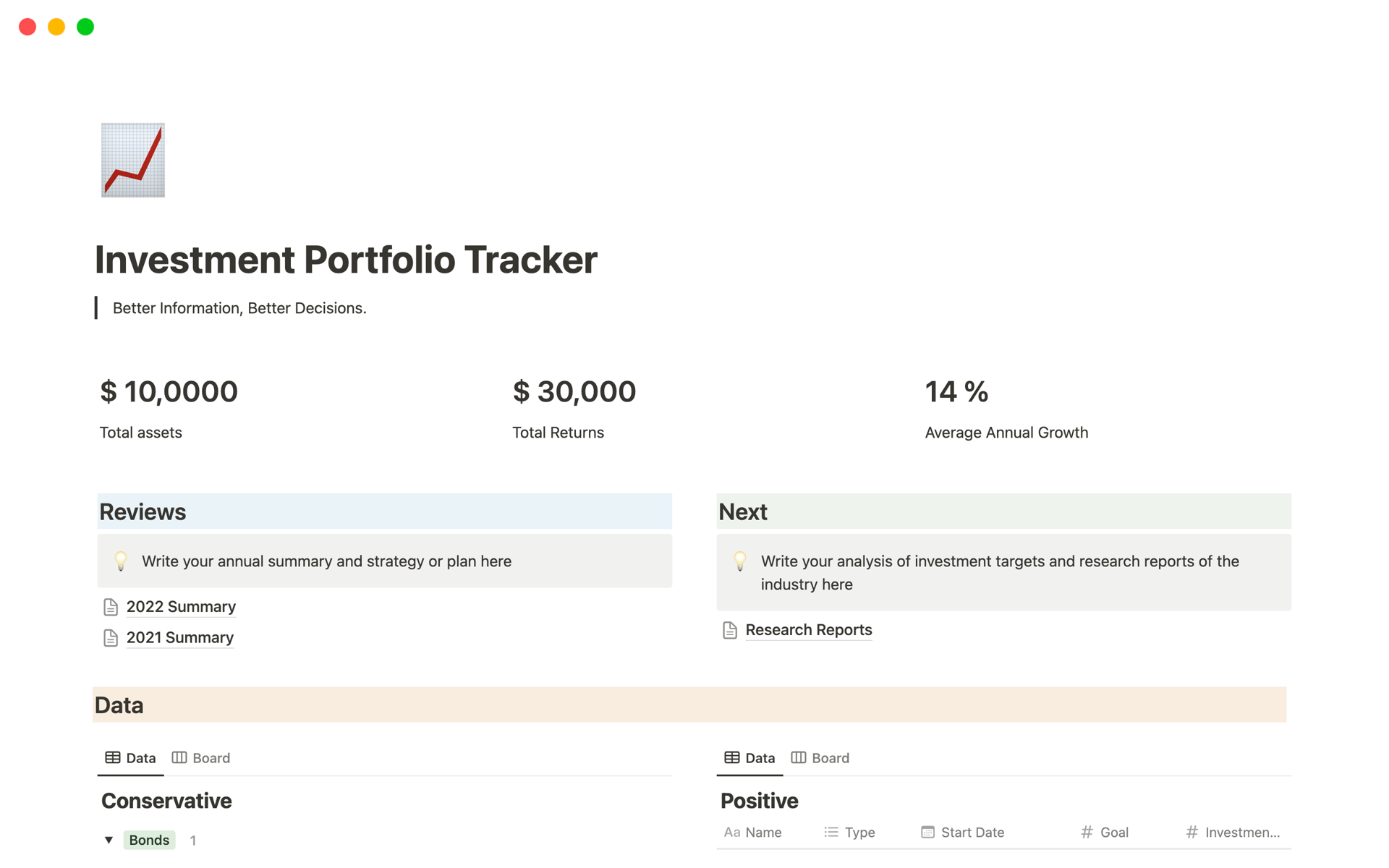The width and height of the screenshot is (1389, 868).
Task: Click the green Bonds tag label
Action: 148,840
